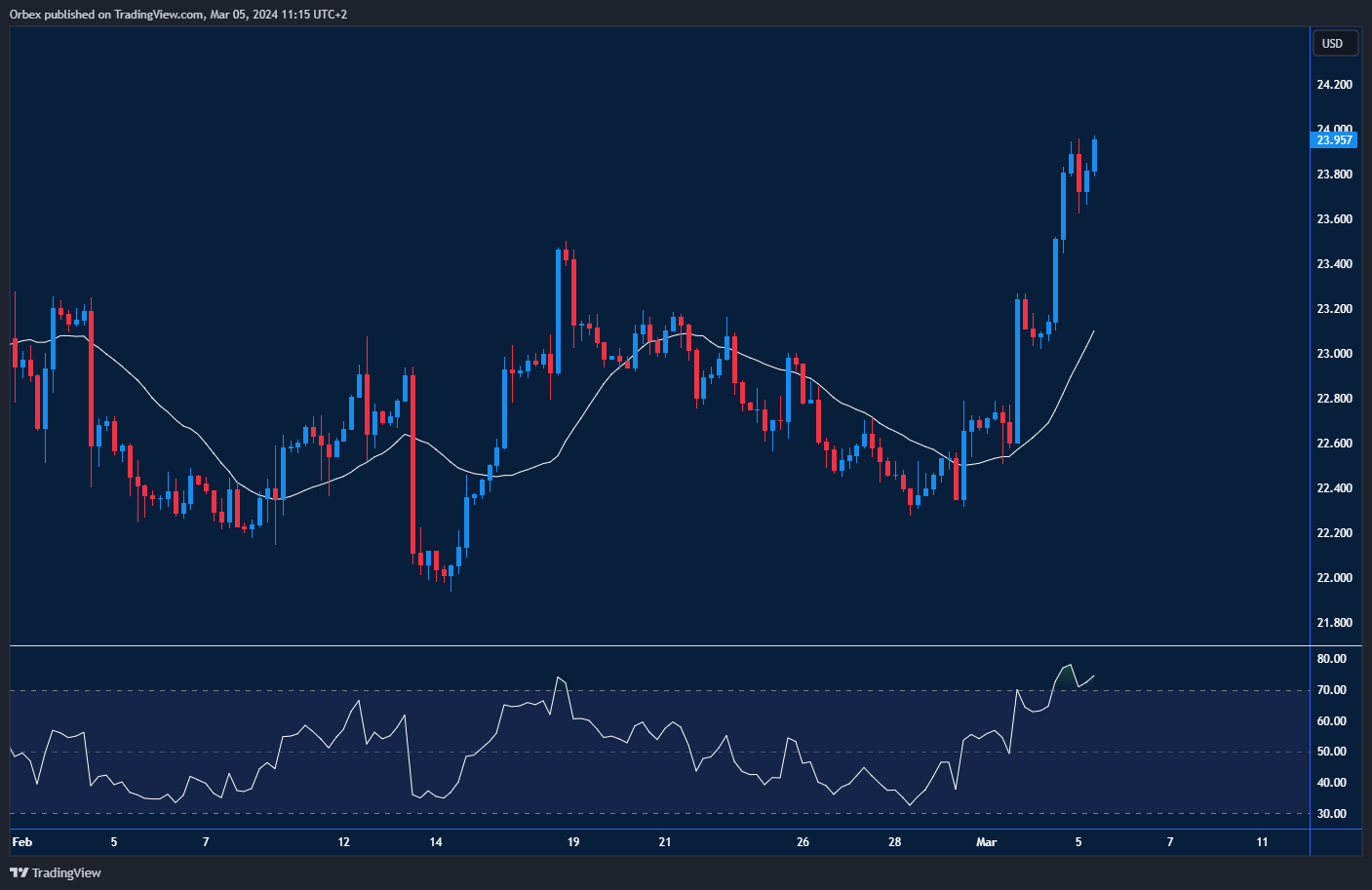Click the 70.00 RSI scale label
This screenshot has height=890, width=1372.
point(1331,690)
